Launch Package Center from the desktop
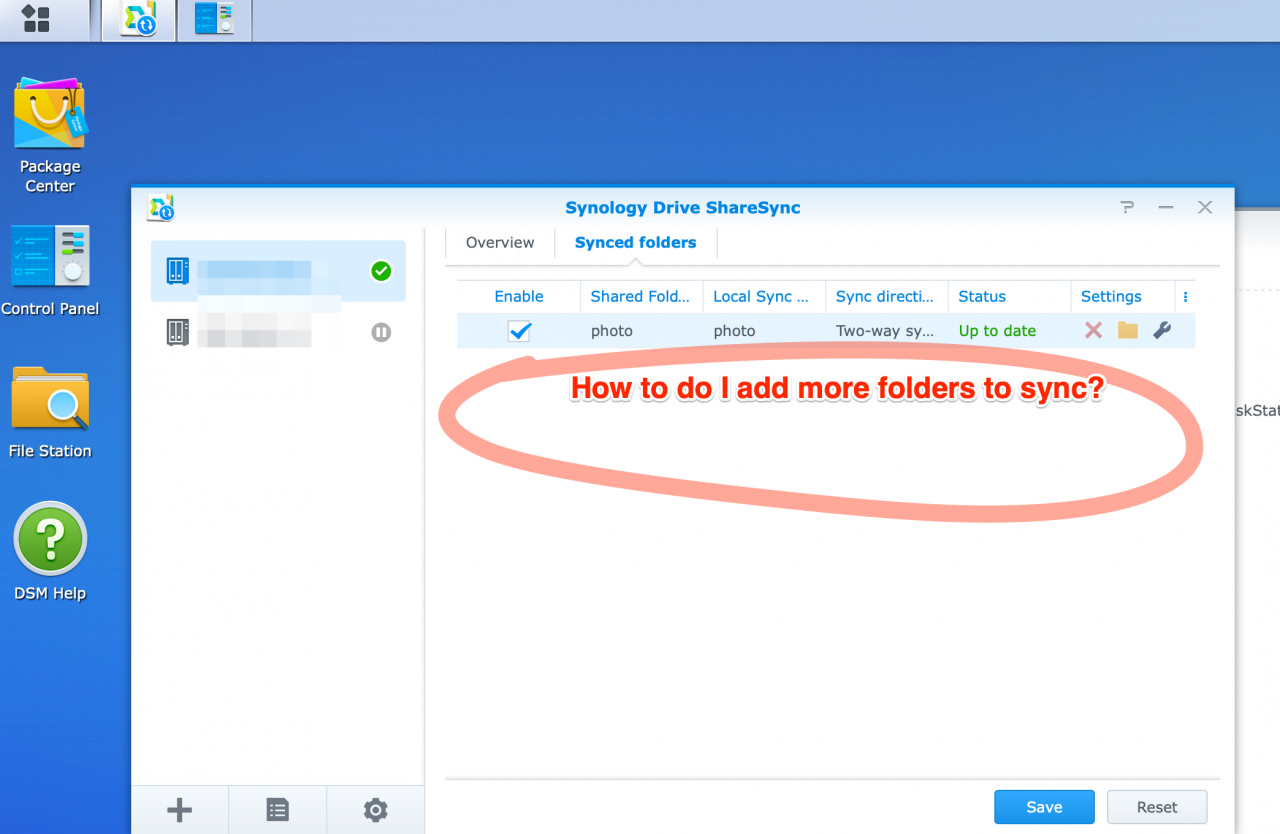1280x834 pixels. pos(49,110)
